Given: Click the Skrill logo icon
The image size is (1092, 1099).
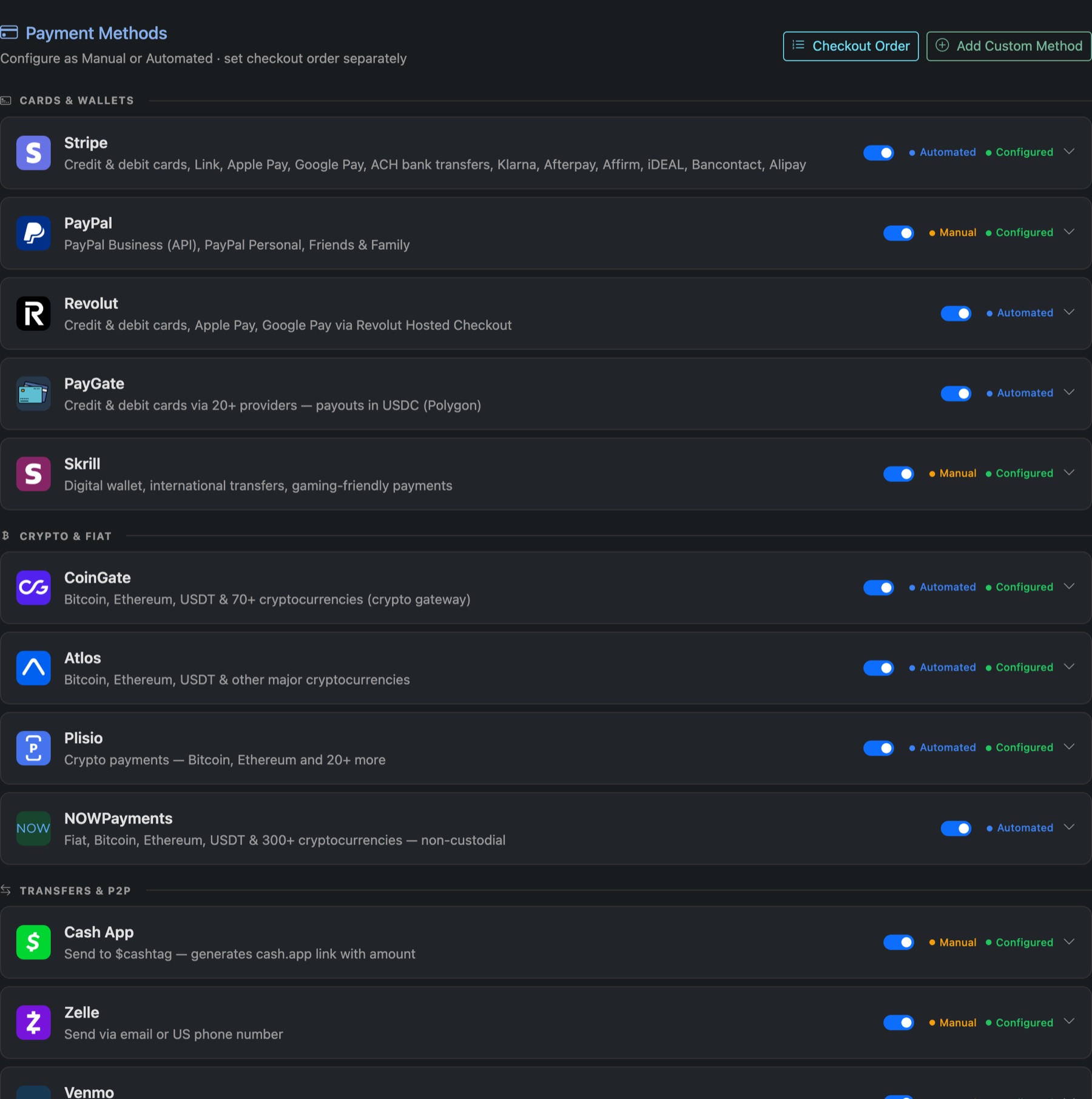Looking at the screenshot, I should 33,474.
